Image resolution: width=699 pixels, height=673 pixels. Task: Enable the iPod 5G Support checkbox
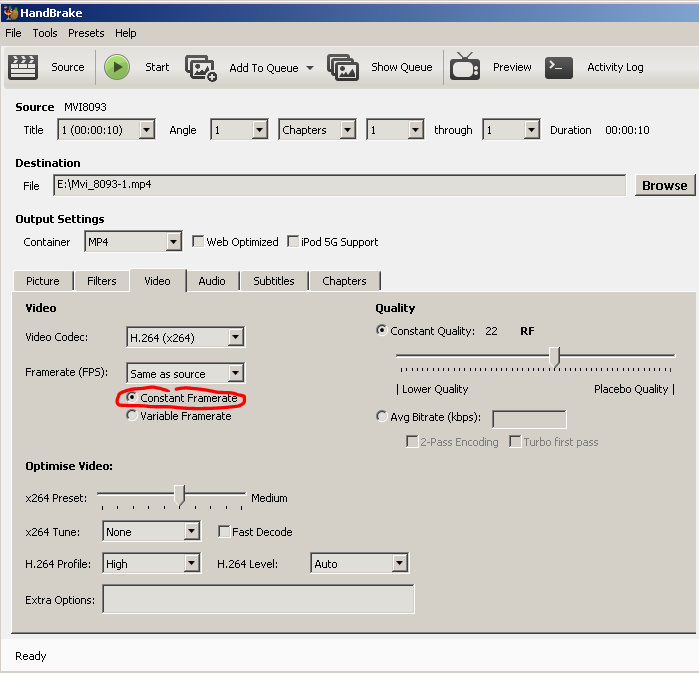click(x=293, y=242)
